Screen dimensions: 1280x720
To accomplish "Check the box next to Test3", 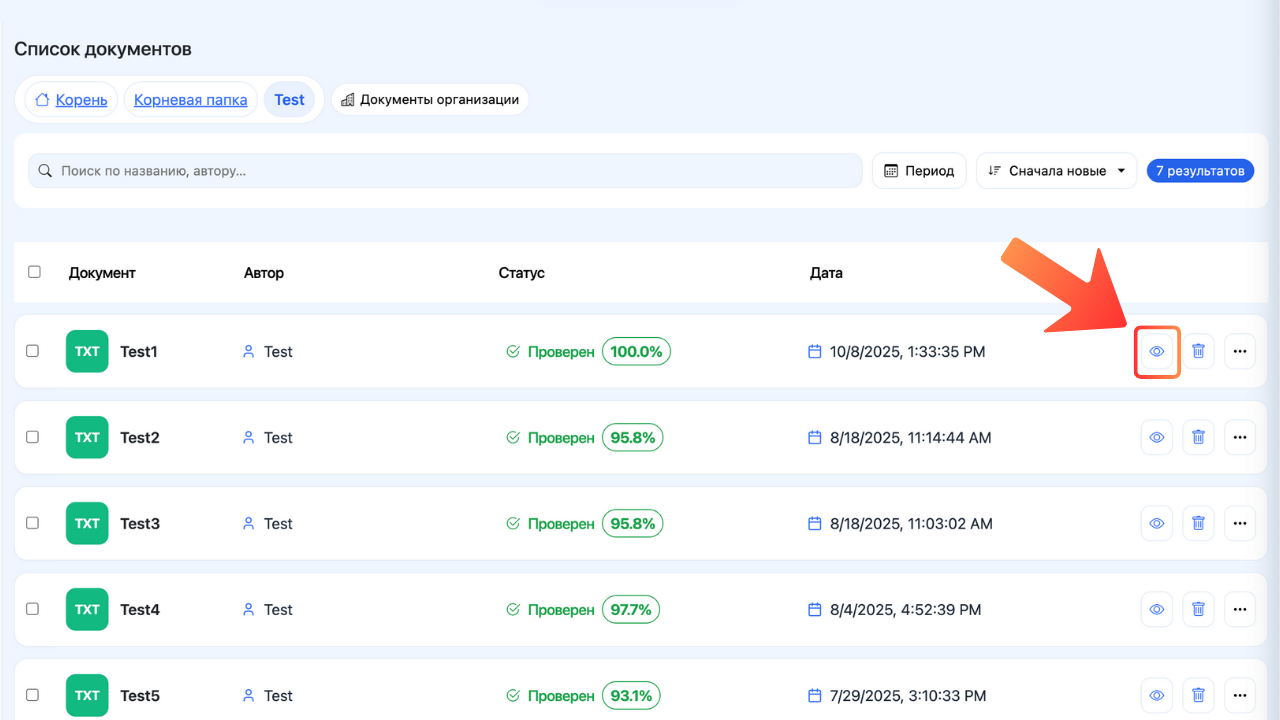I will tap(32, 523).
